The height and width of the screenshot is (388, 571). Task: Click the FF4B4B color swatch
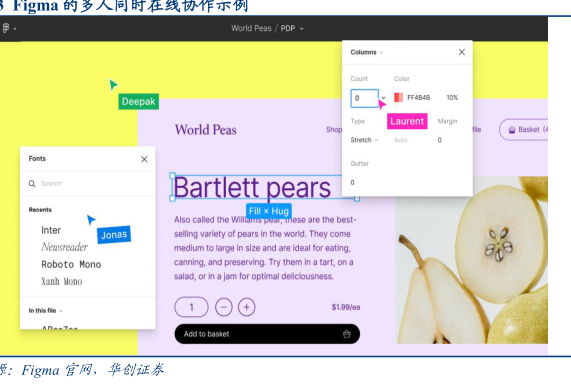point(398,97)
